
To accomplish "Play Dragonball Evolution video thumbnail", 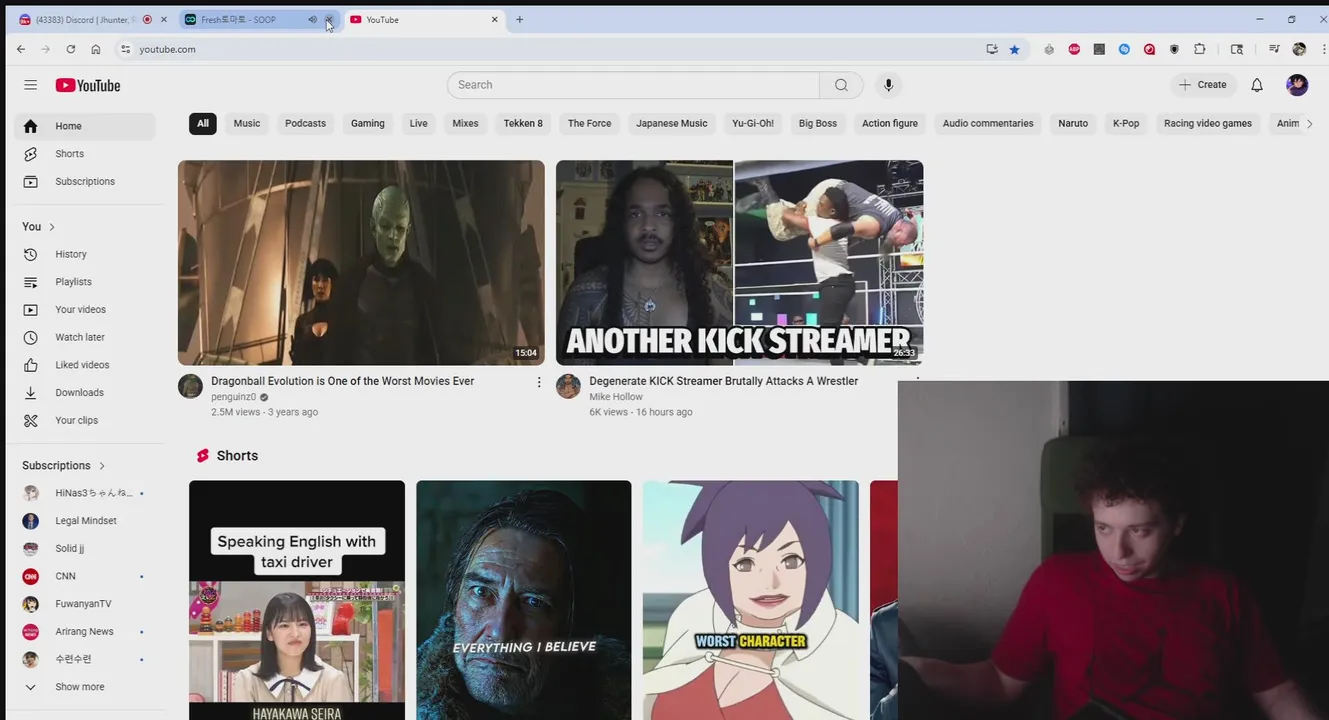I will (361, 263).
